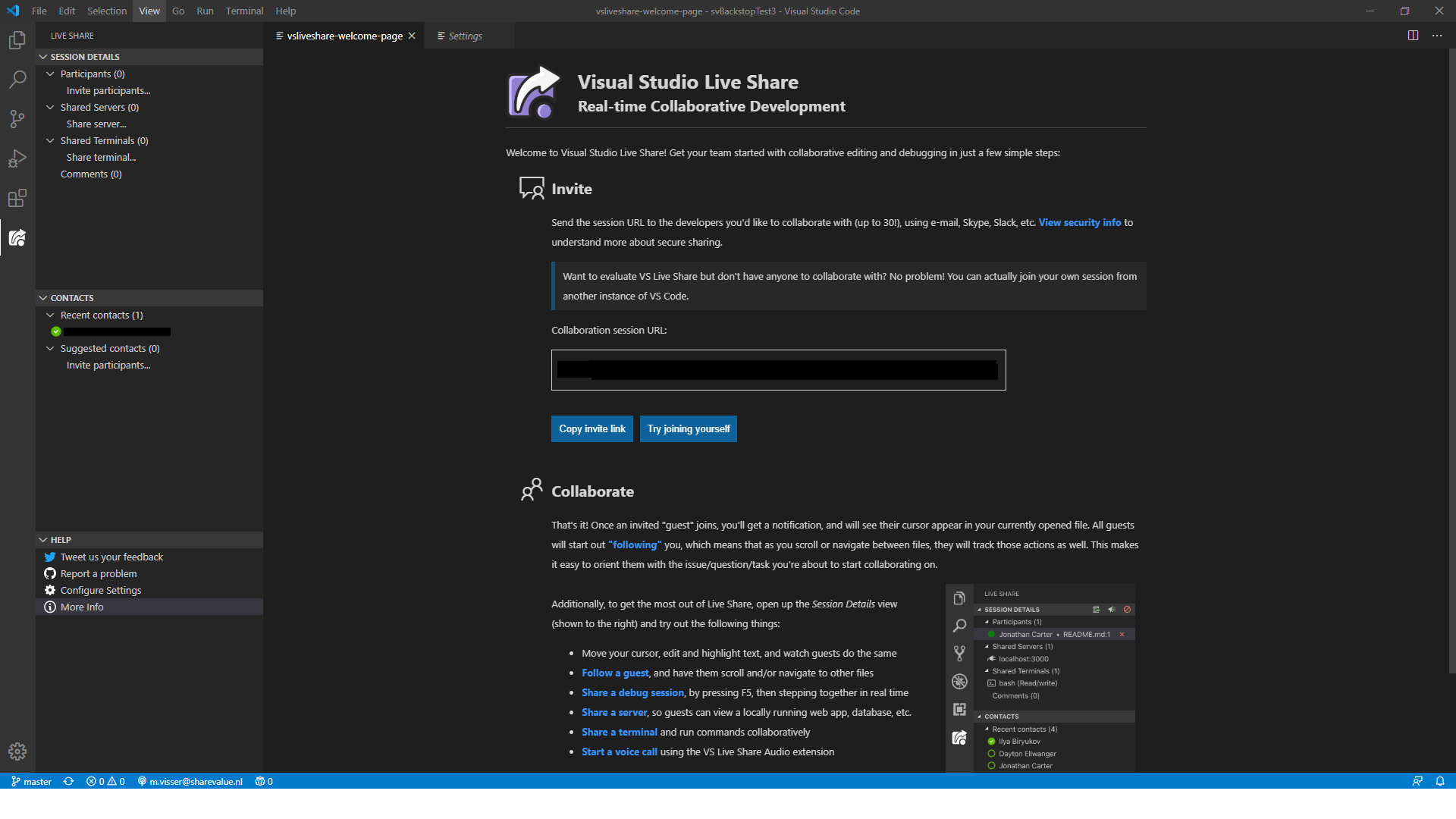Open the Share a debug session link
The image size is (1456, 819).
pos(632,692)
